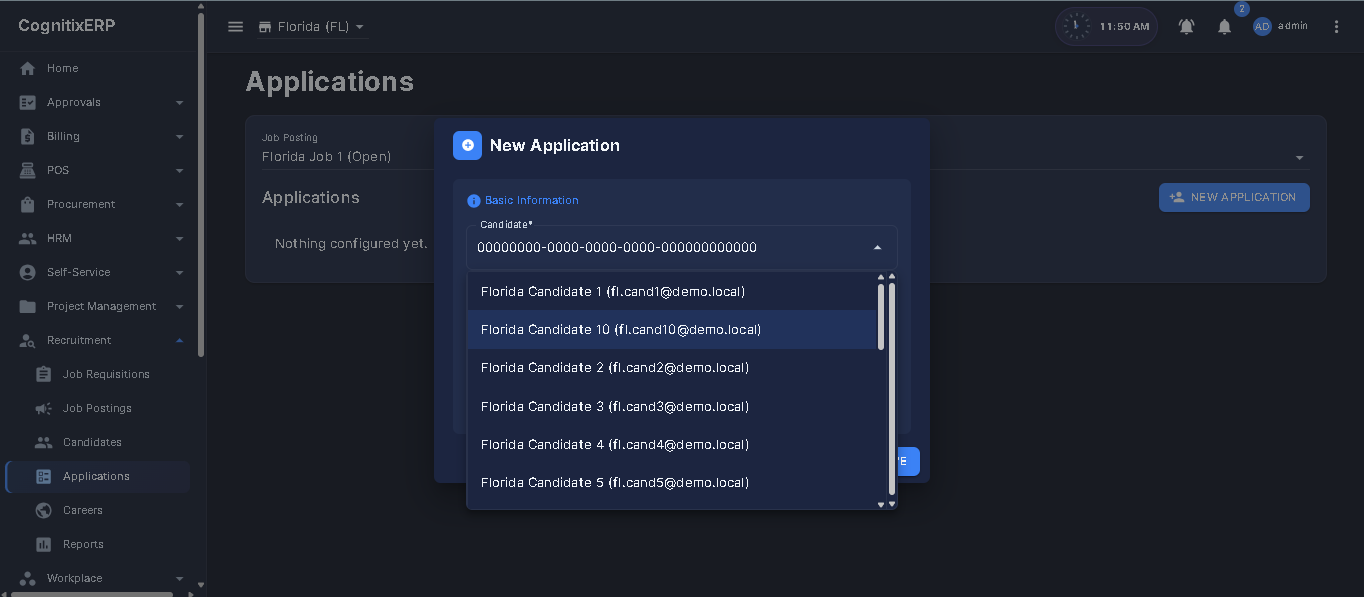Expand the POS menu arrow

click(180, 171)
